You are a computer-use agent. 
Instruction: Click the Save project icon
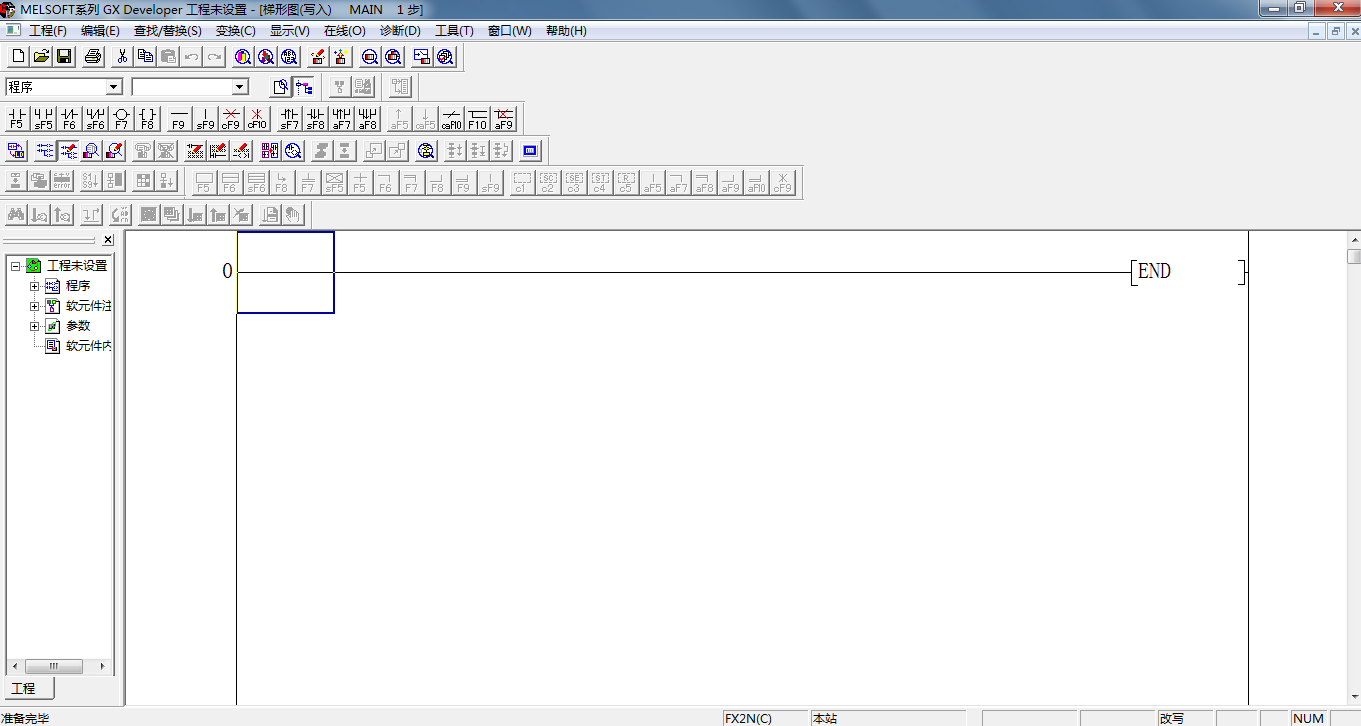coord(64,57)
